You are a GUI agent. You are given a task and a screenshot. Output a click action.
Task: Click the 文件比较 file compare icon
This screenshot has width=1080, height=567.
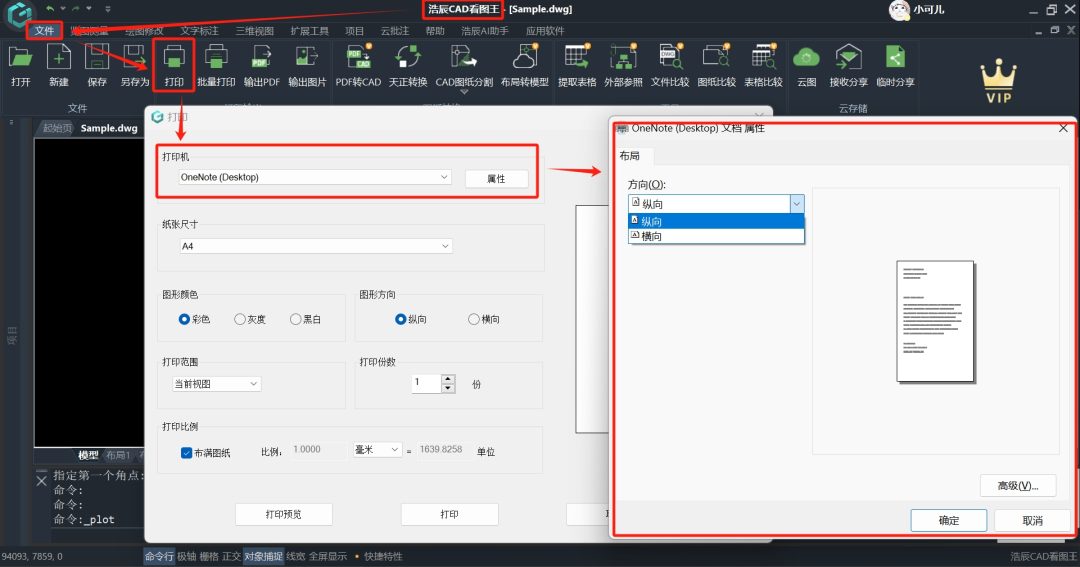pos(670,57)
